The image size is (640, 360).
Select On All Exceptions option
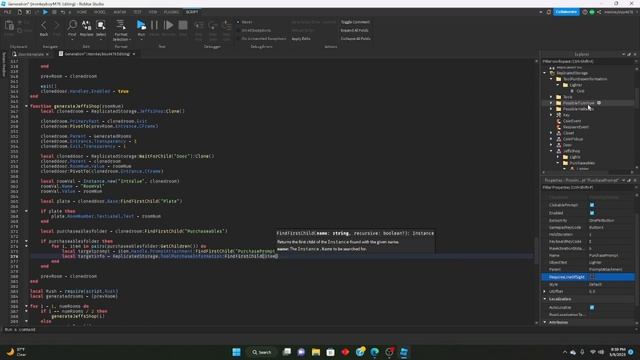[253, 30]
